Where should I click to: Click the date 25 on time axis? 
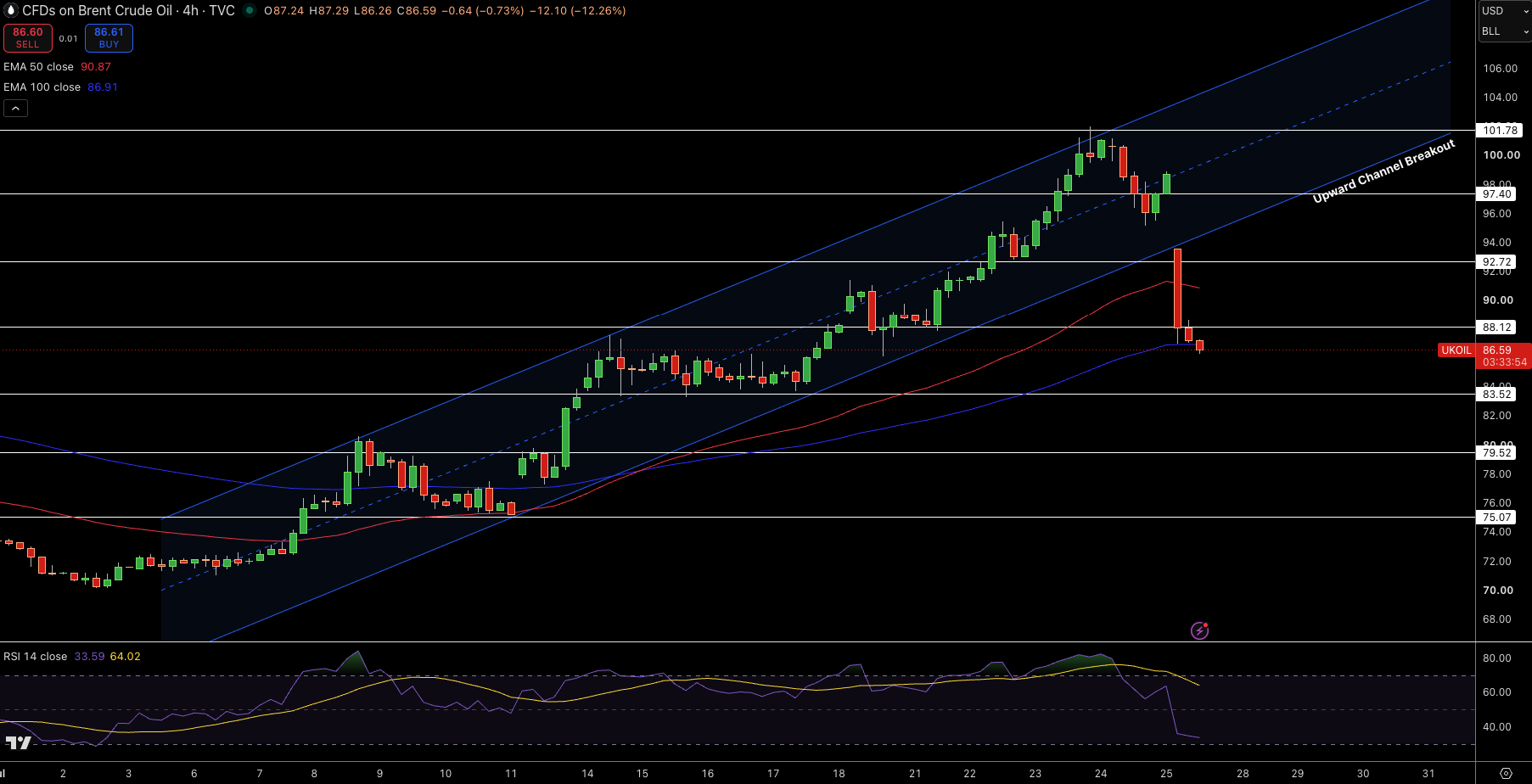pos(1166,774)
